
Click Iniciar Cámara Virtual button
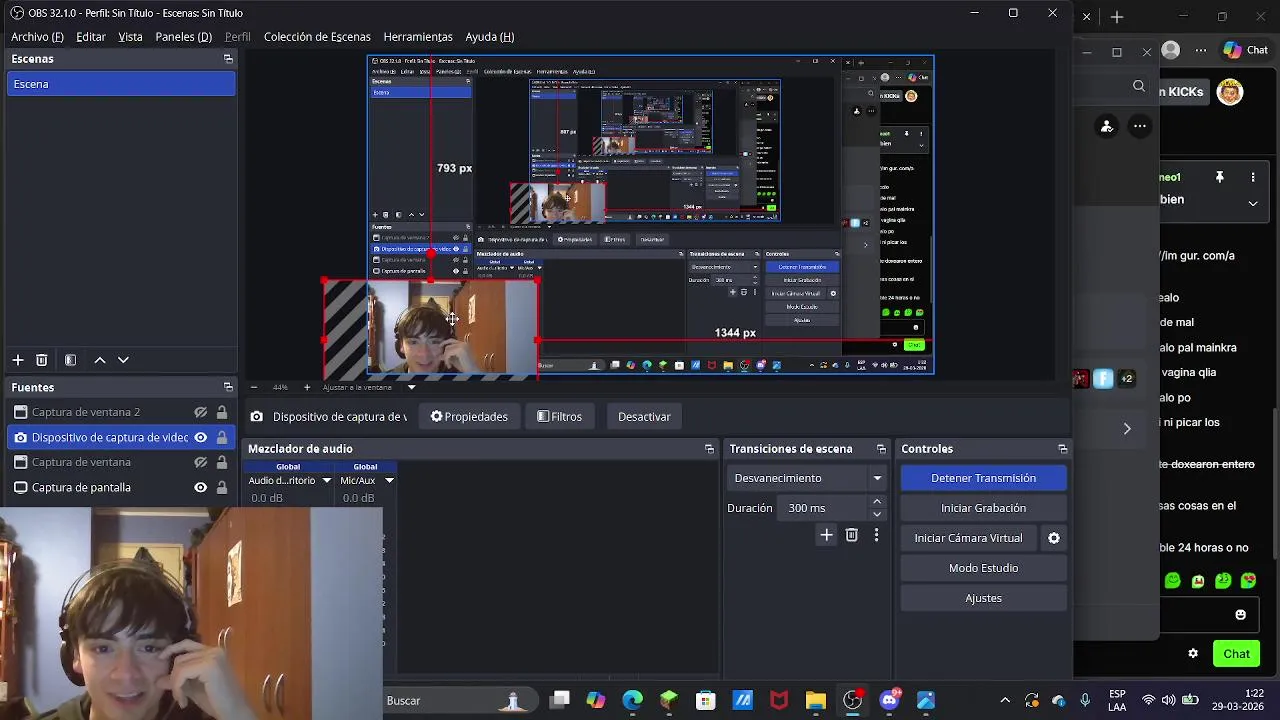point(968,538)
